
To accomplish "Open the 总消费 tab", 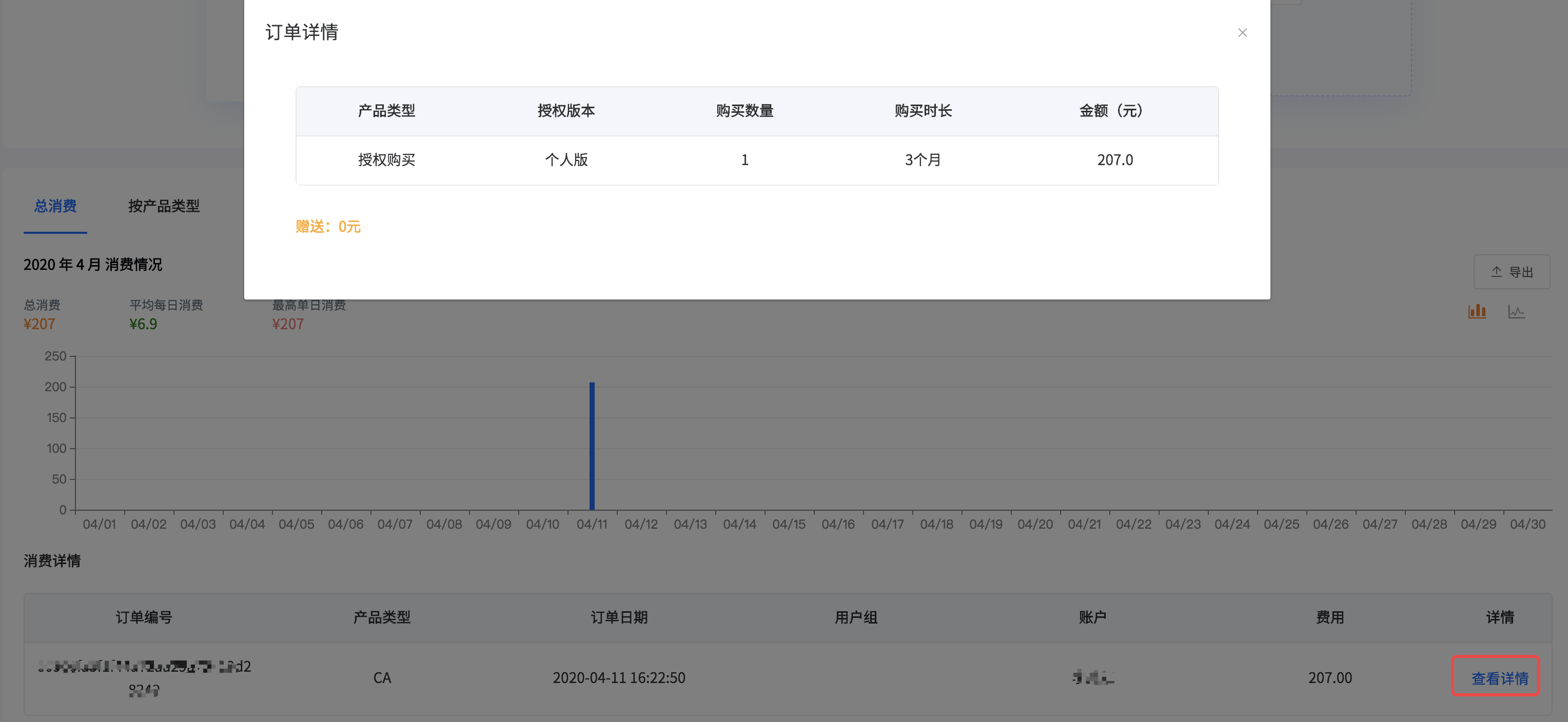I will 55,206.
